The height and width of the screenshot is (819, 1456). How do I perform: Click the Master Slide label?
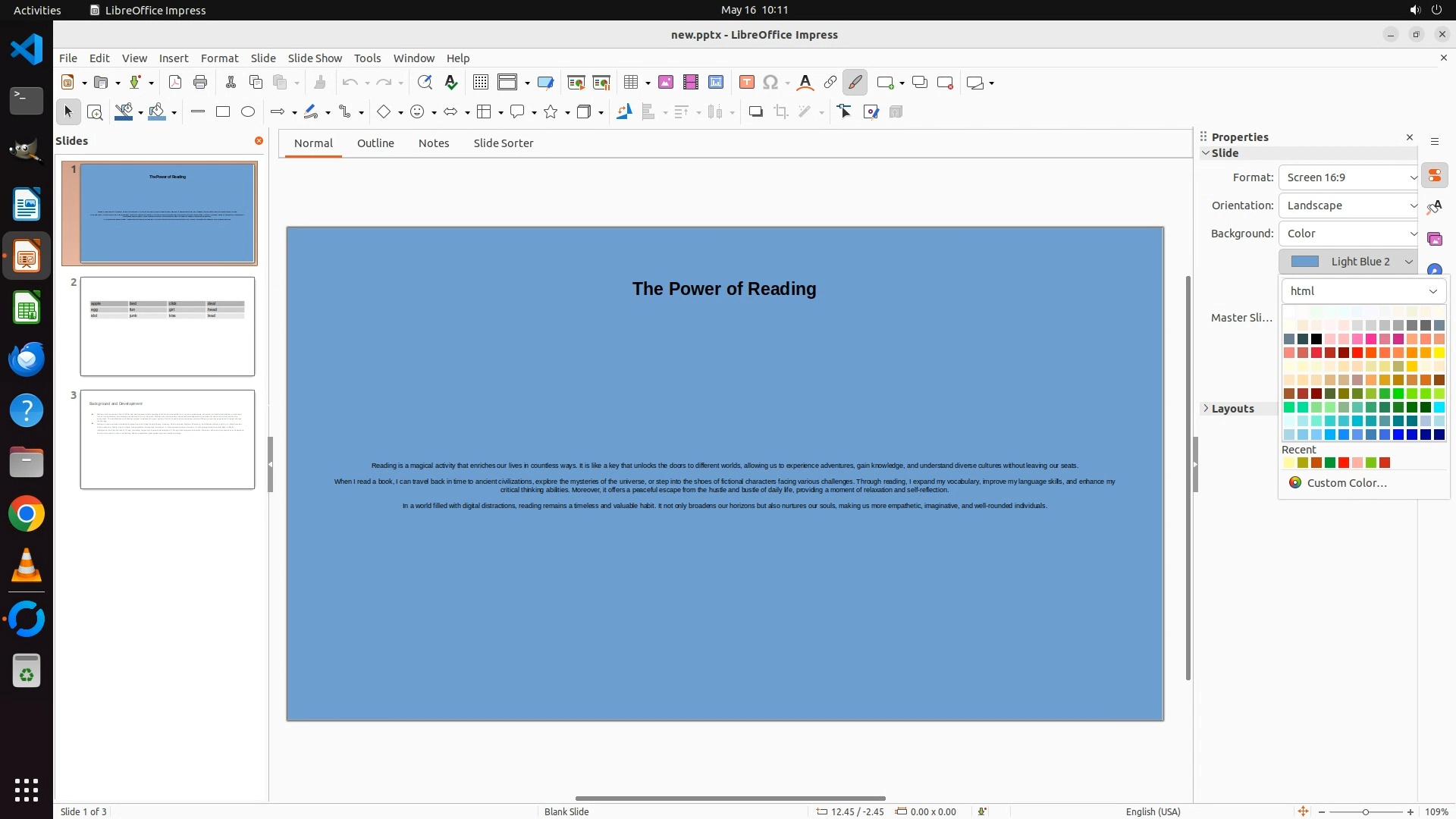(1241, 318)
